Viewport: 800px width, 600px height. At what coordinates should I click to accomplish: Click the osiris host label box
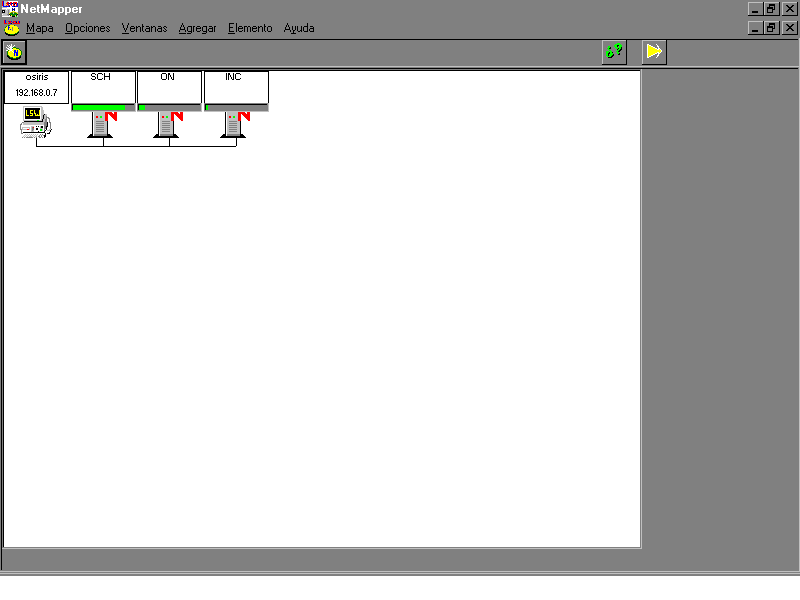coord(36,87)
